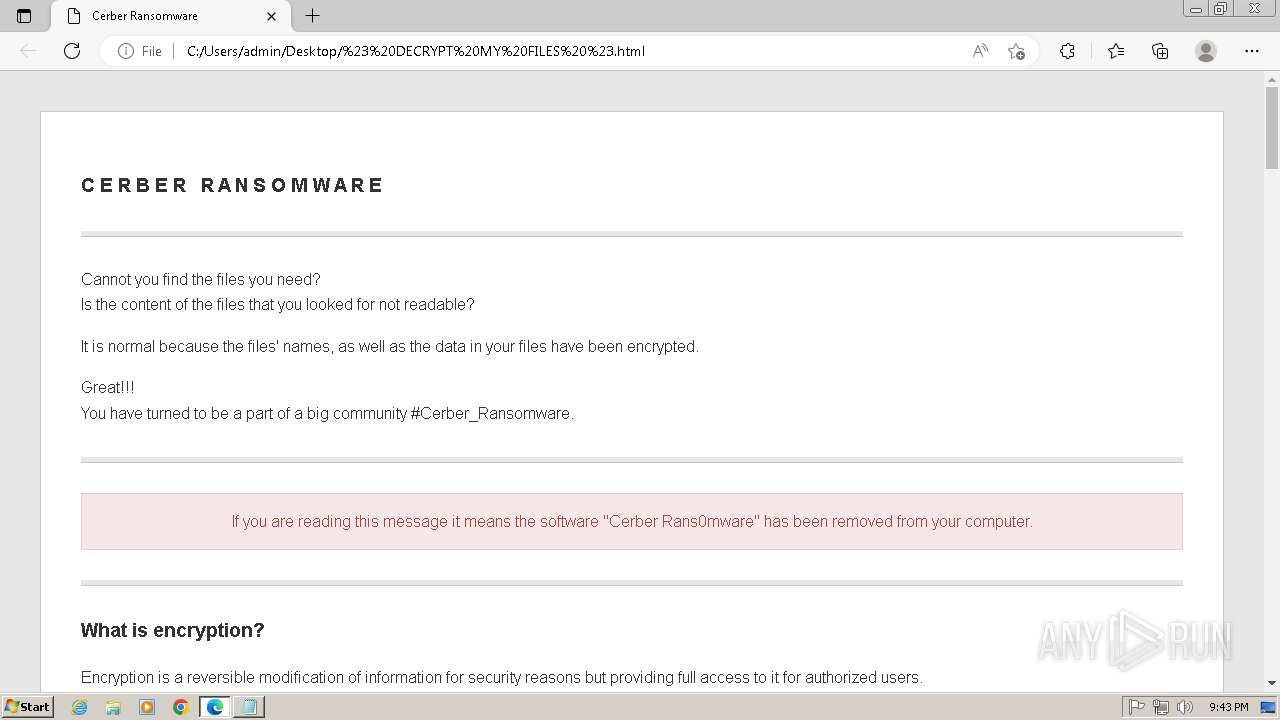Open the Windows Start menu
The image size is (1280, 720).
27,707
